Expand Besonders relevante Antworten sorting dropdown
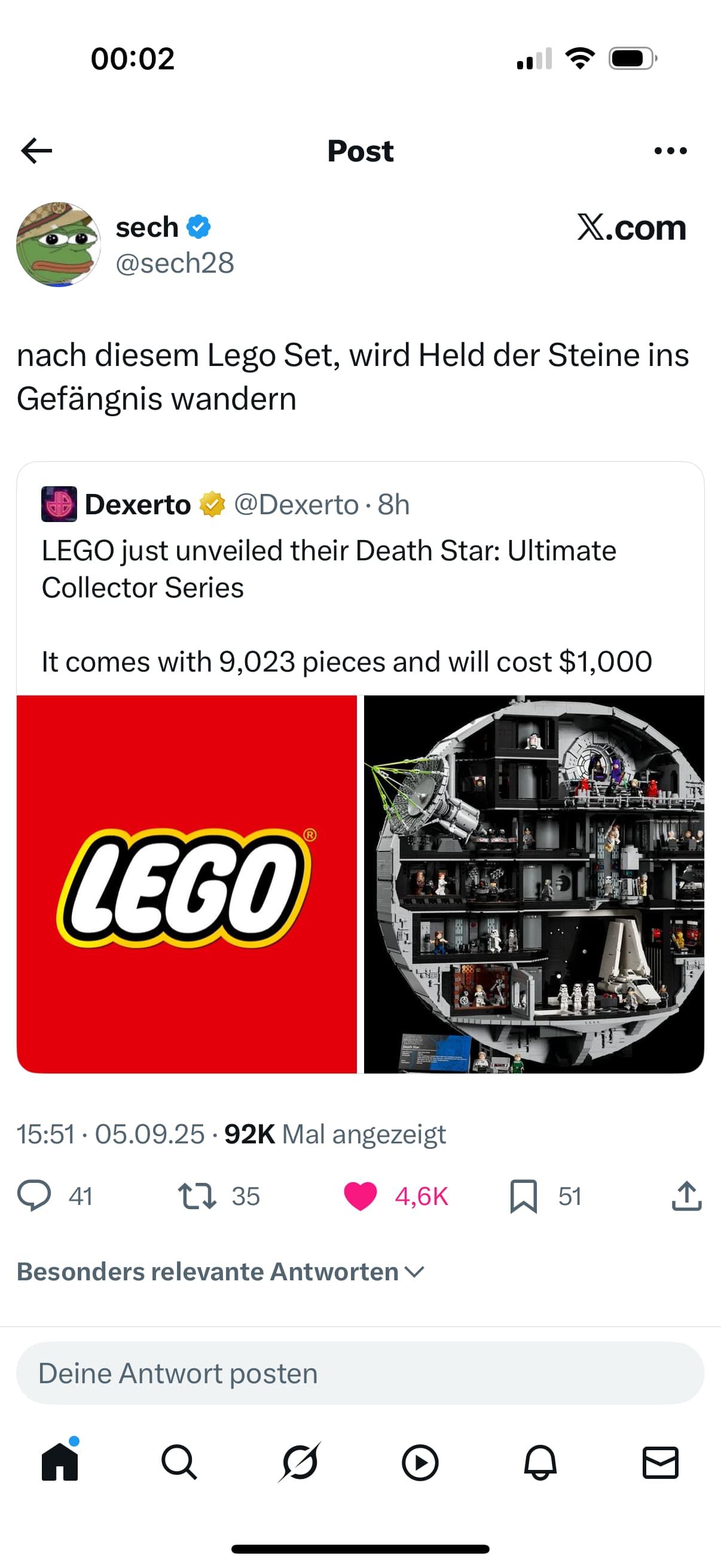 (x=220, y=1272)
